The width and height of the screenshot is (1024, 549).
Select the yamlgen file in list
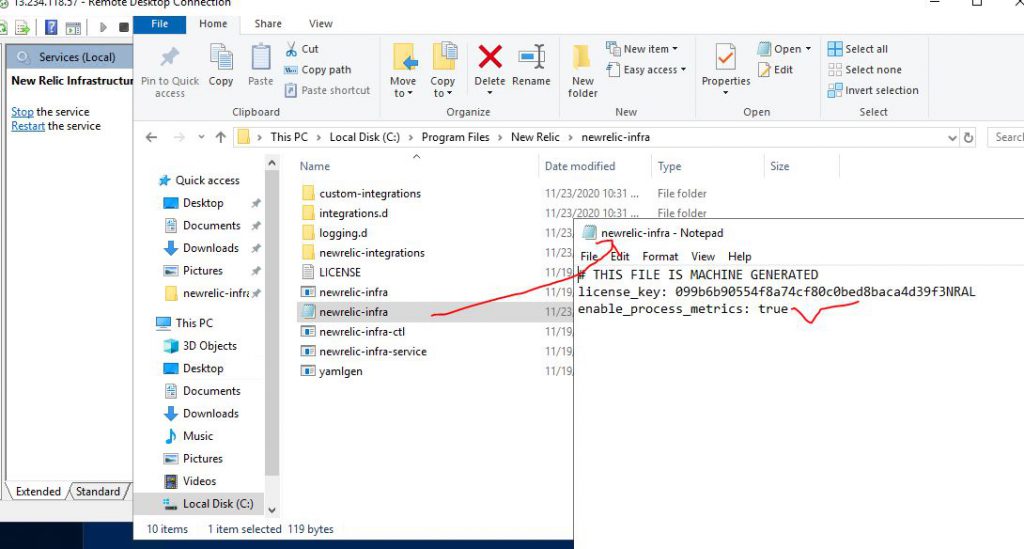click(x=341, y=371)
